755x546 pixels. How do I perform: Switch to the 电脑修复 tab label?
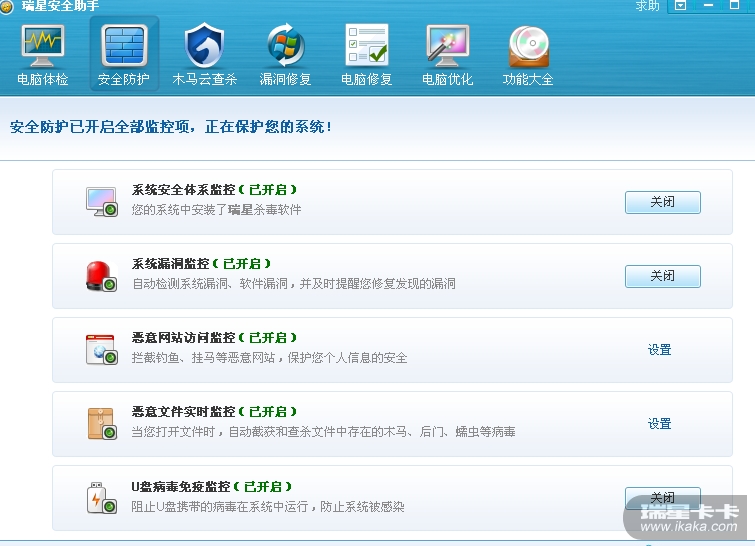(366, 79)
